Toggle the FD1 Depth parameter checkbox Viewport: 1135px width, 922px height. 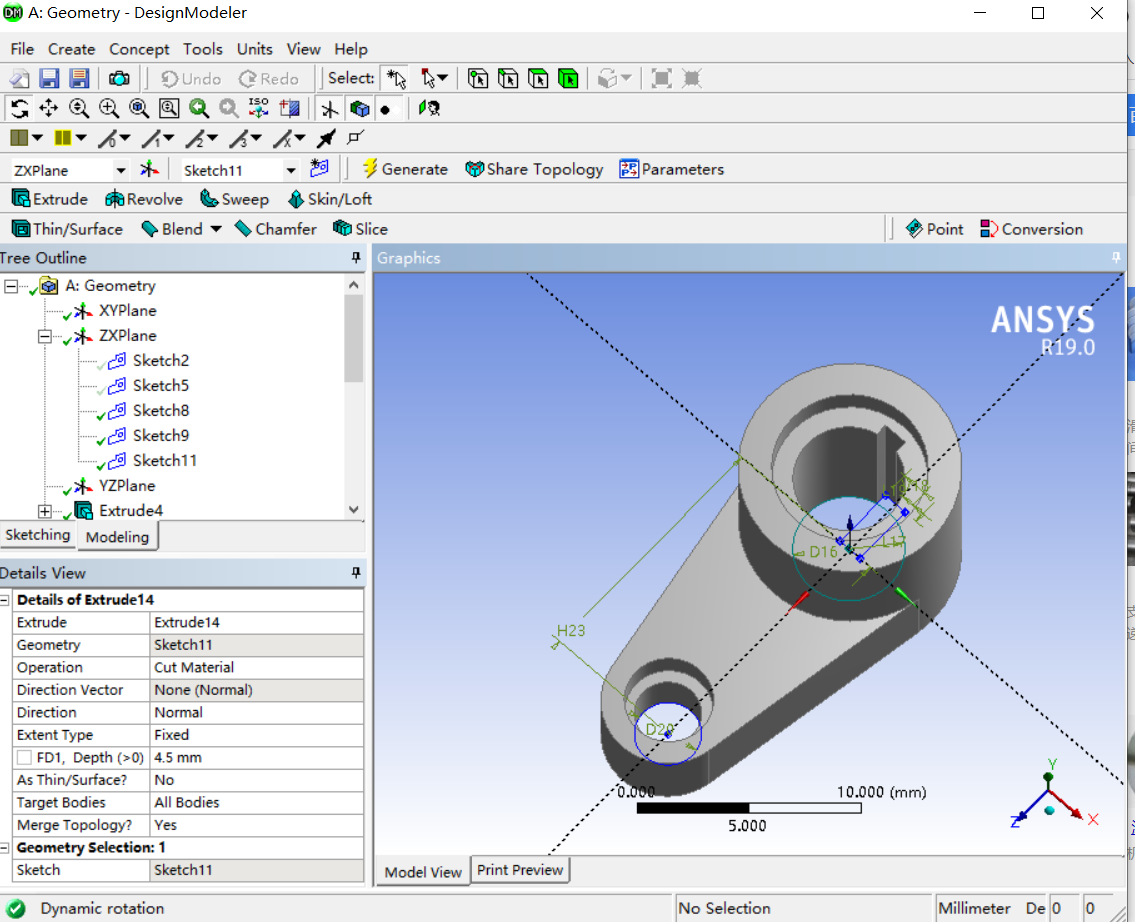click(25, 757)
